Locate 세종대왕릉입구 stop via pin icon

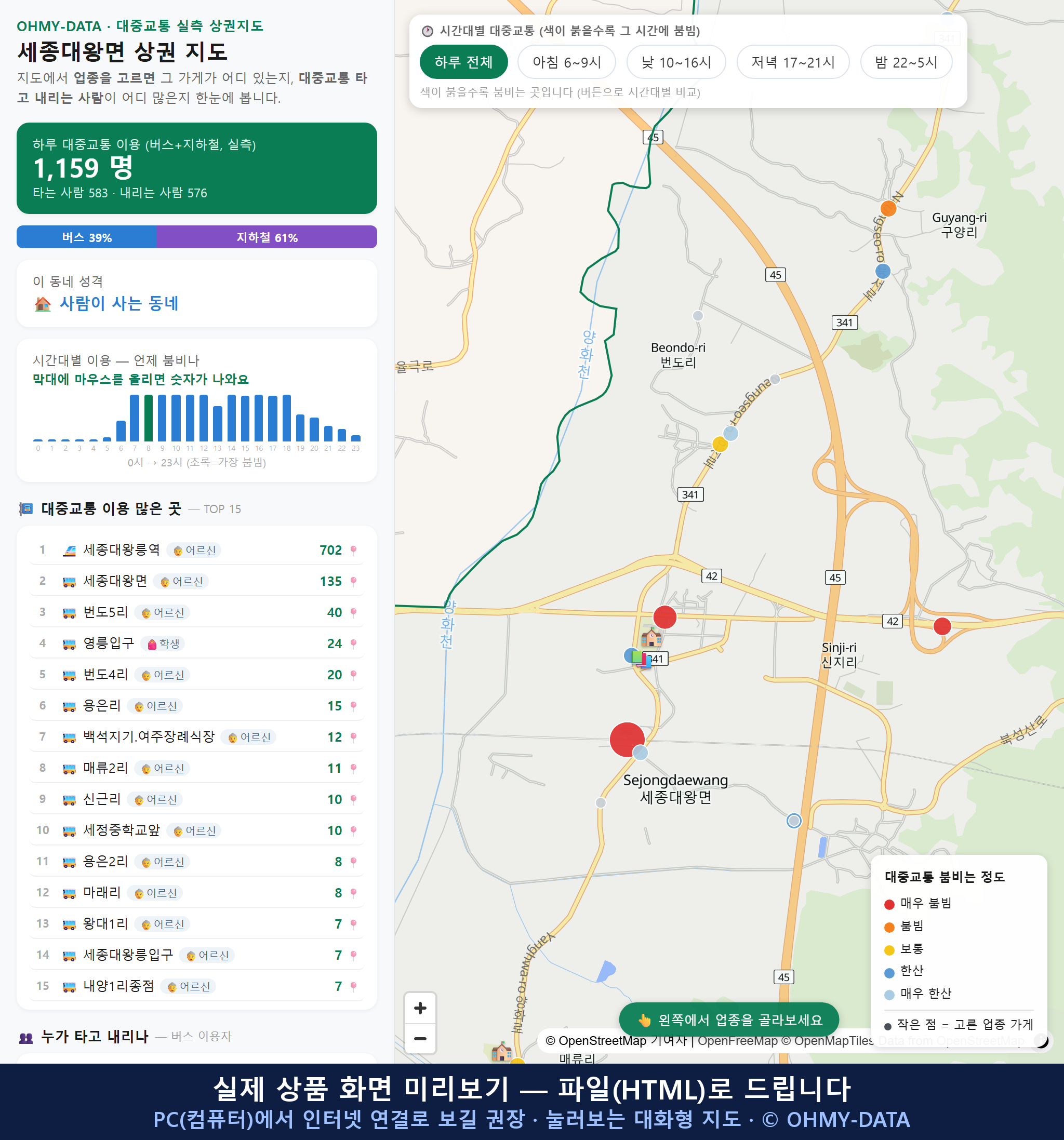[x=353, y=955]
